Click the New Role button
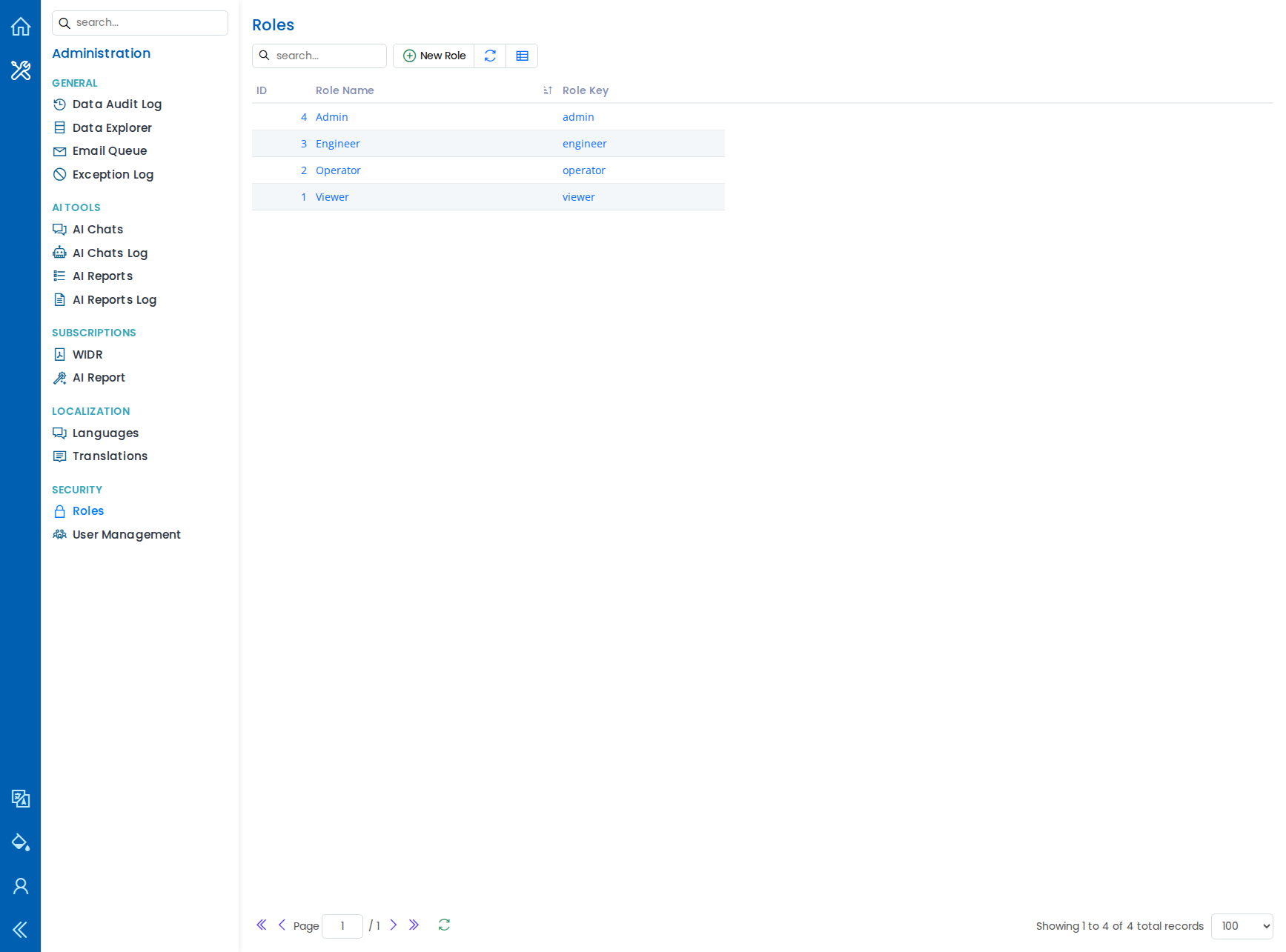 [434, 56]
